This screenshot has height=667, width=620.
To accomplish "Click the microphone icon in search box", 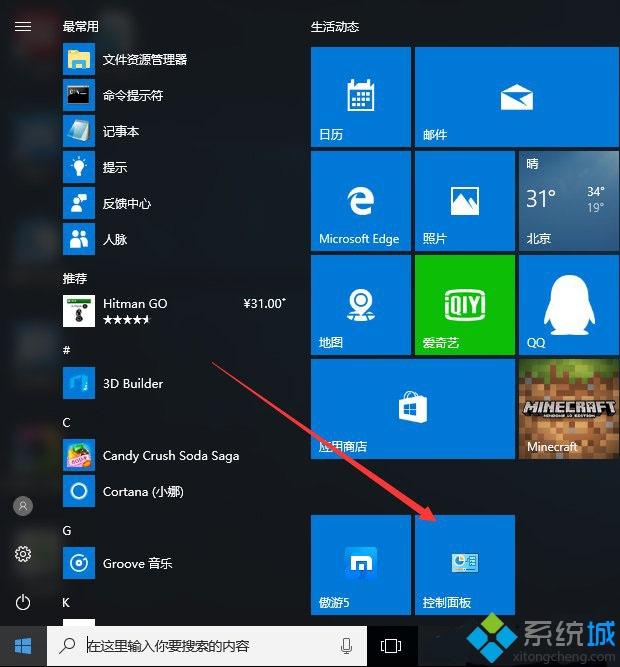I will (347, 646).
